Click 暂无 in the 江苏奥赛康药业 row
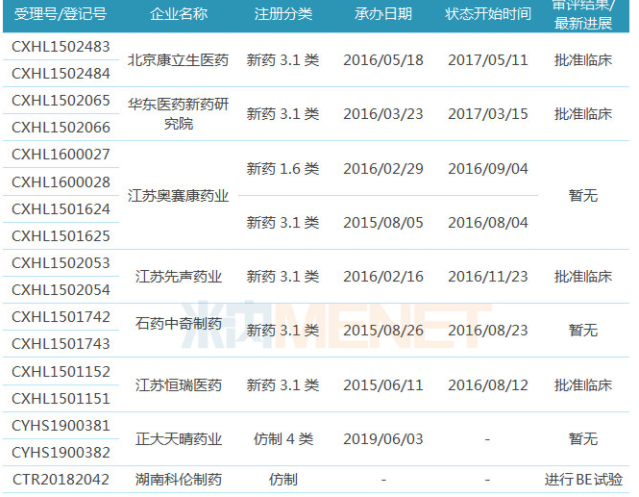The image size is (639, 497). [x=583, y=196]
